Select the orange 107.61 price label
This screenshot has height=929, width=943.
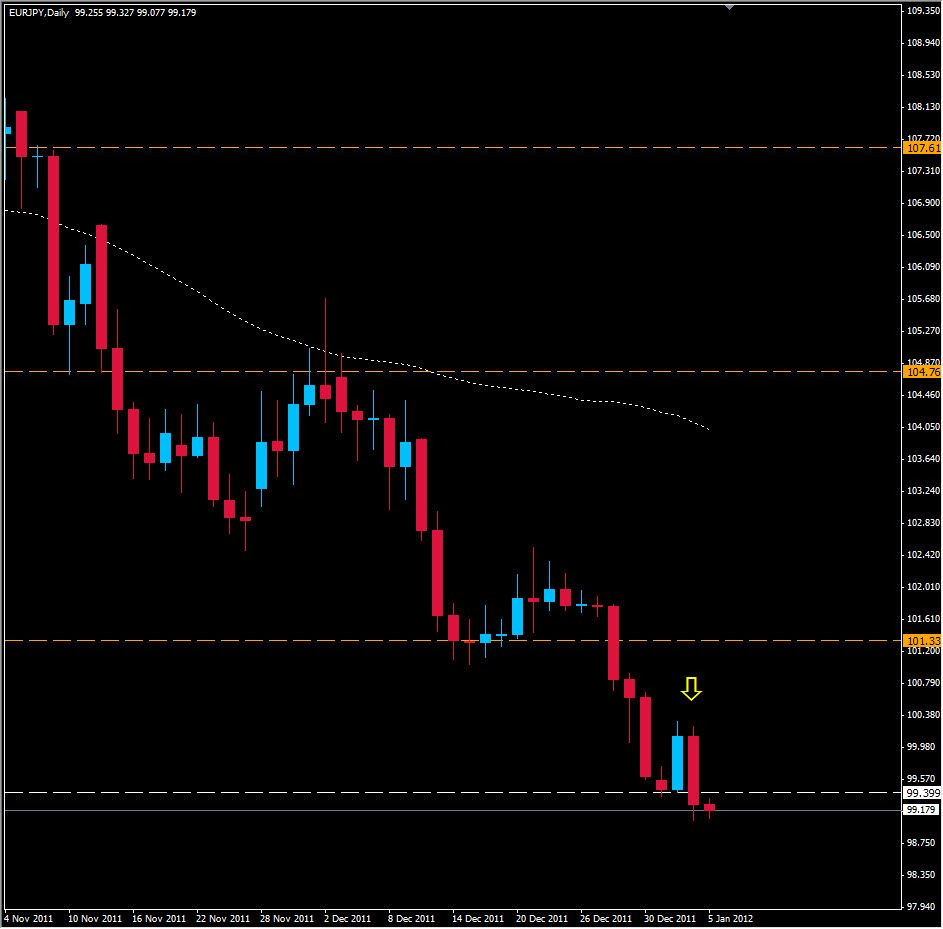click(x=921, y=148)
